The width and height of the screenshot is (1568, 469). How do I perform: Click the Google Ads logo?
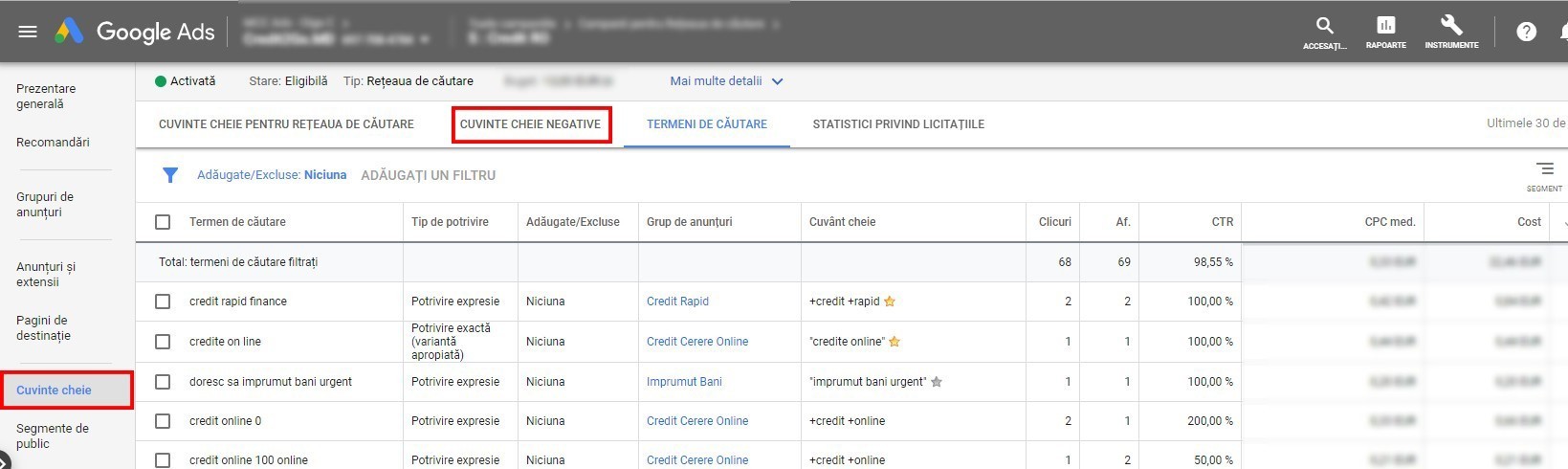pyautogui.click(x=69, y=32)
